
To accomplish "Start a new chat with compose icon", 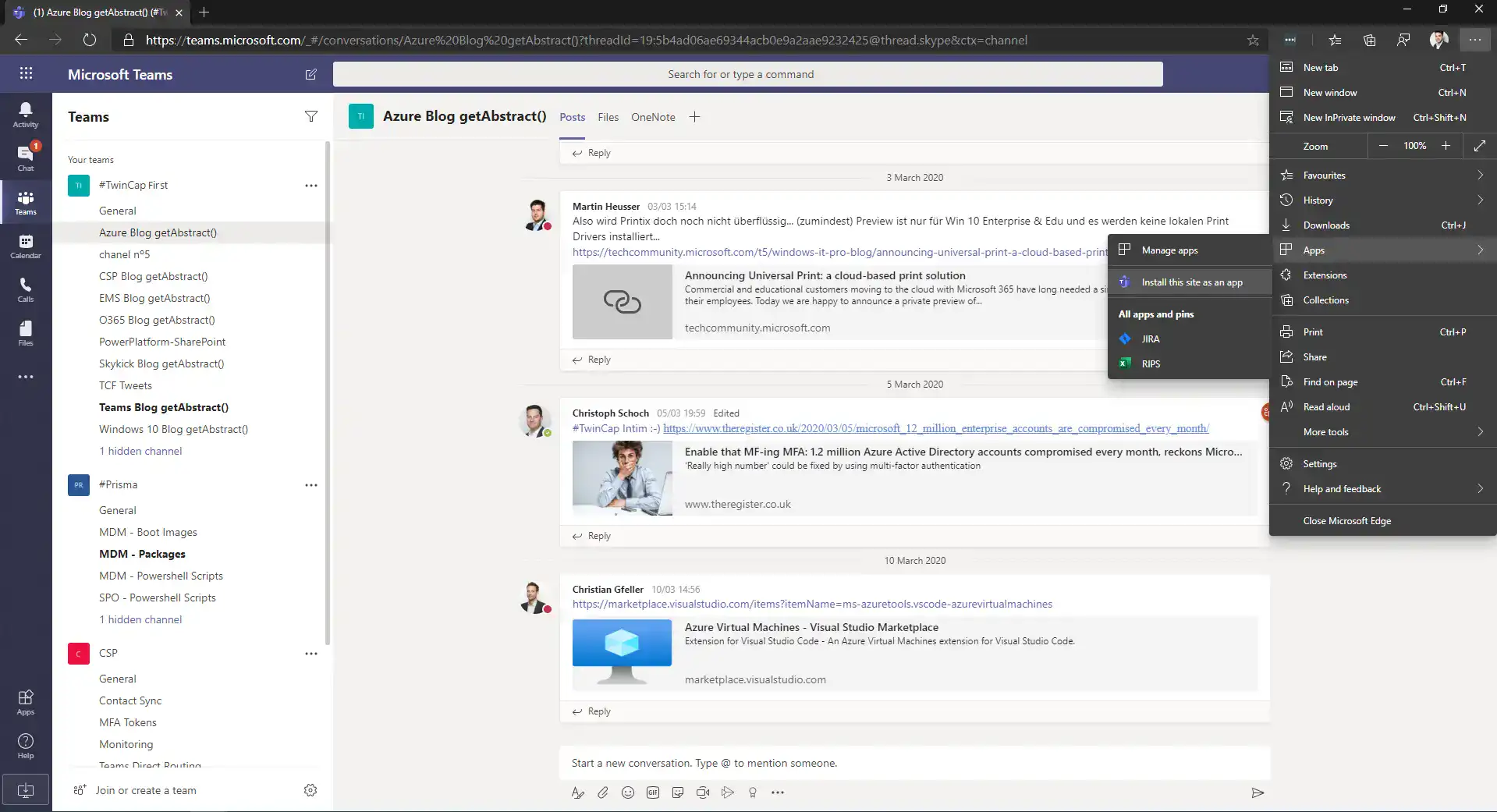I will (x=310, y=74).
